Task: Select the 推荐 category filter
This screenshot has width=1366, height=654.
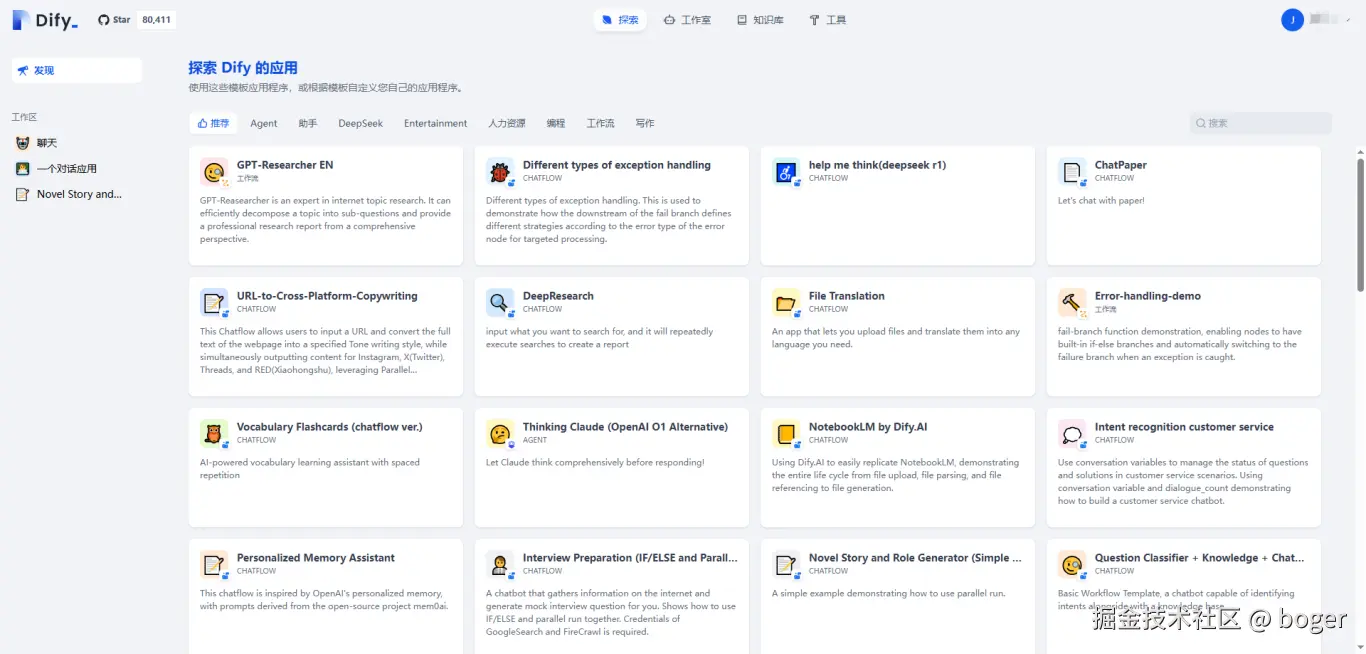Action: 213,123
